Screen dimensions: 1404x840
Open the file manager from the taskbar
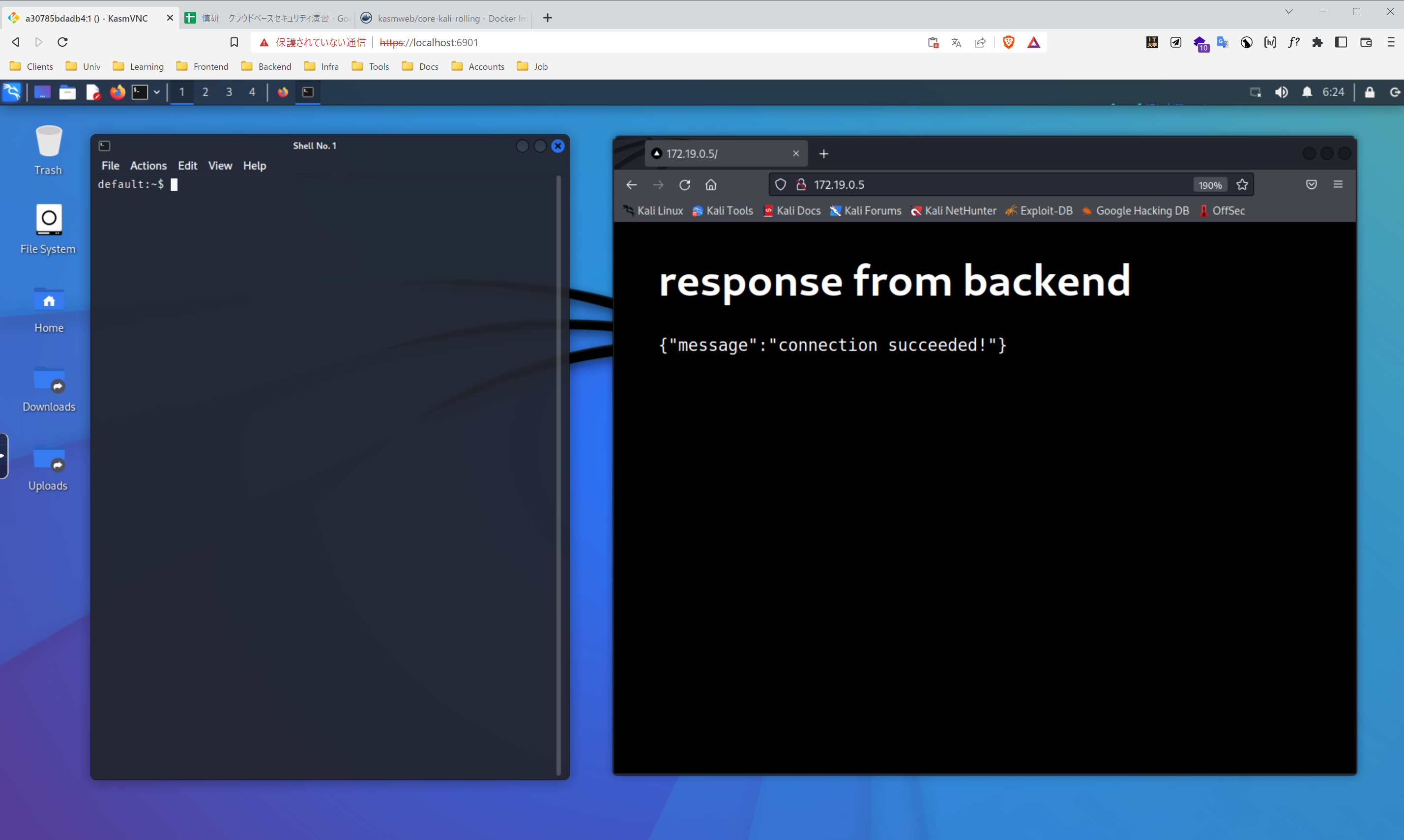[x=67, y=92]
